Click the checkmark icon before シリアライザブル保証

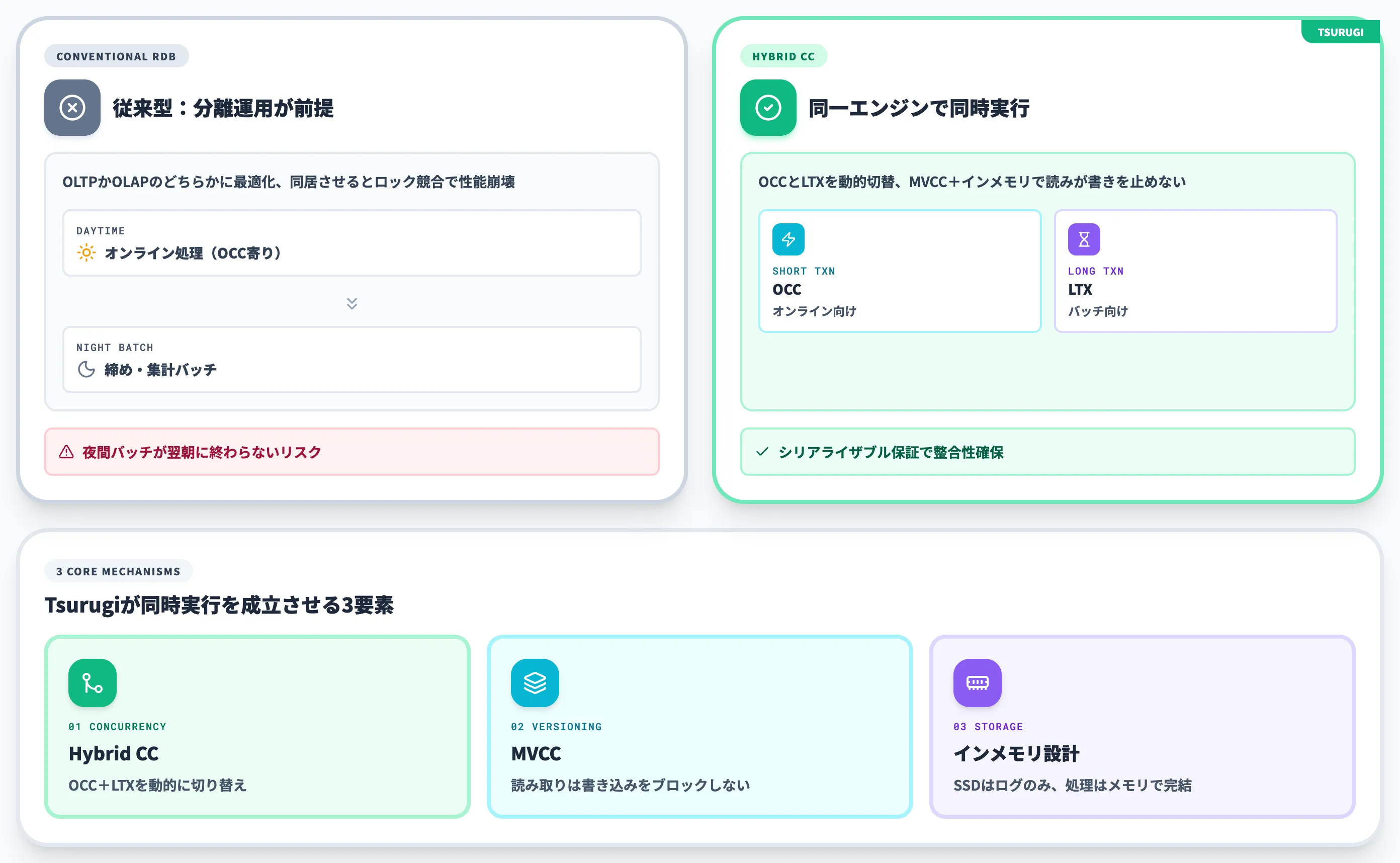[762, 452]
